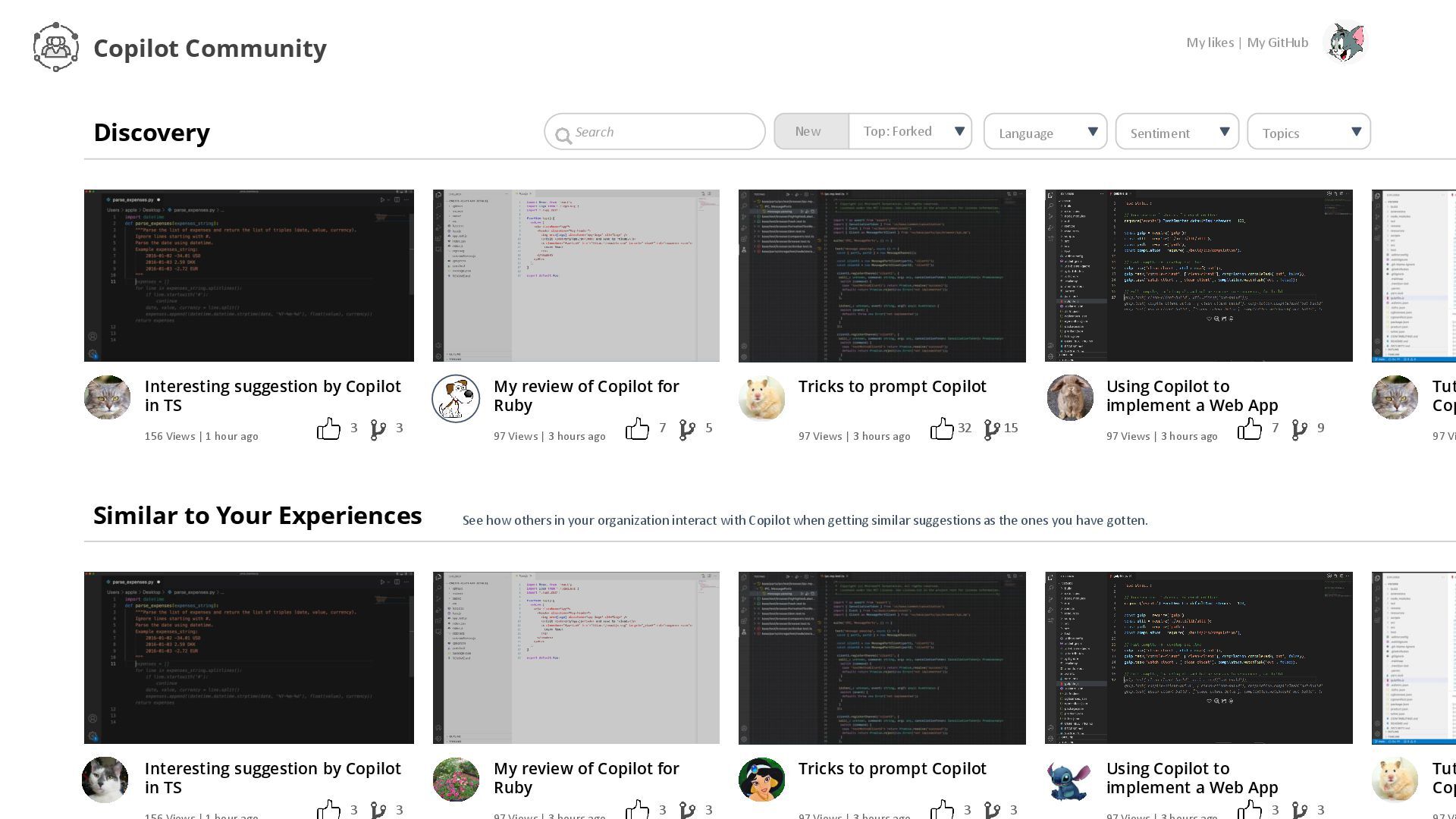Click fork icon on "Using Copilot to implement a Web App" Discovery post
This screenshot has height=819, width=1456.
click(x=1299, y=430)
